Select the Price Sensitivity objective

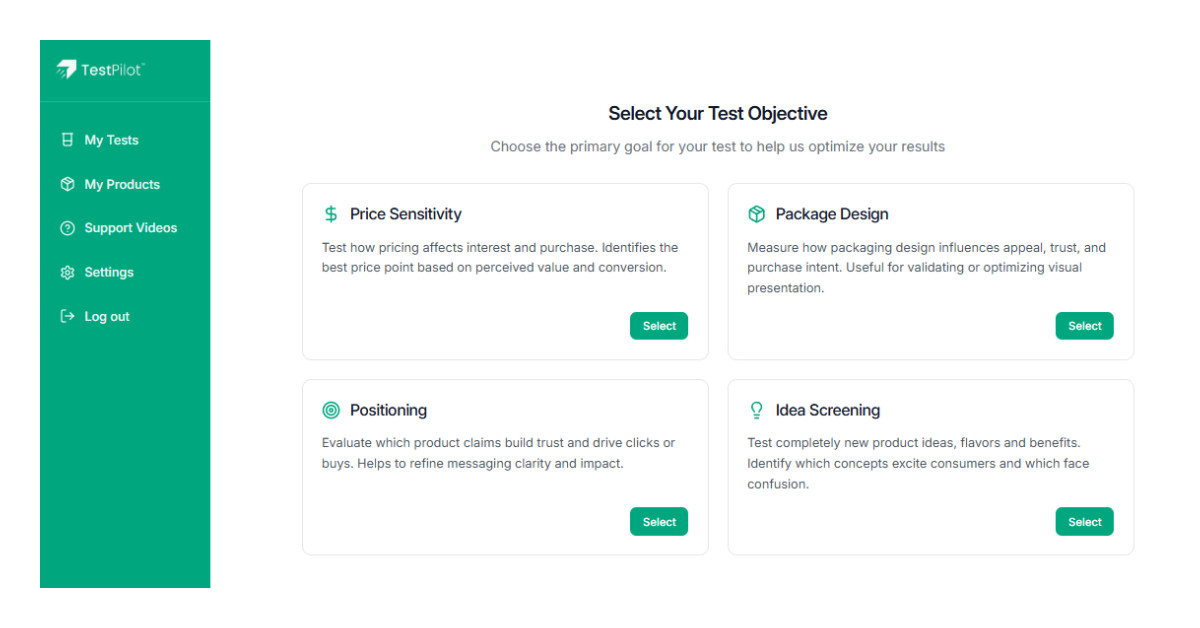(658, 325)
